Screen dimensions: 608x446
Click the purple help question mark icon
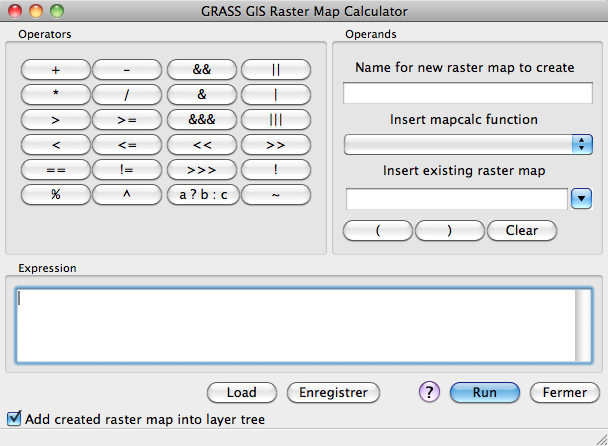click(x=429, y=392)
